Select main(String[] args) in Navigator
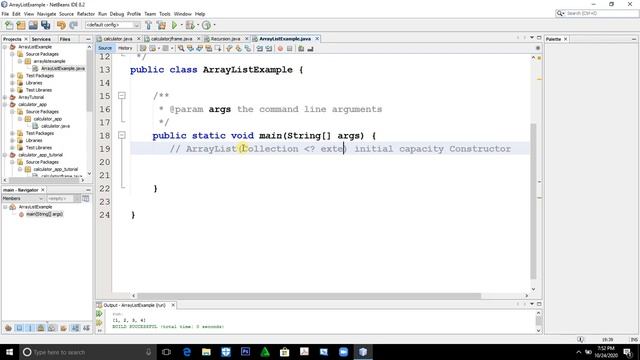640x360 pixels. [x=44, y=214]
